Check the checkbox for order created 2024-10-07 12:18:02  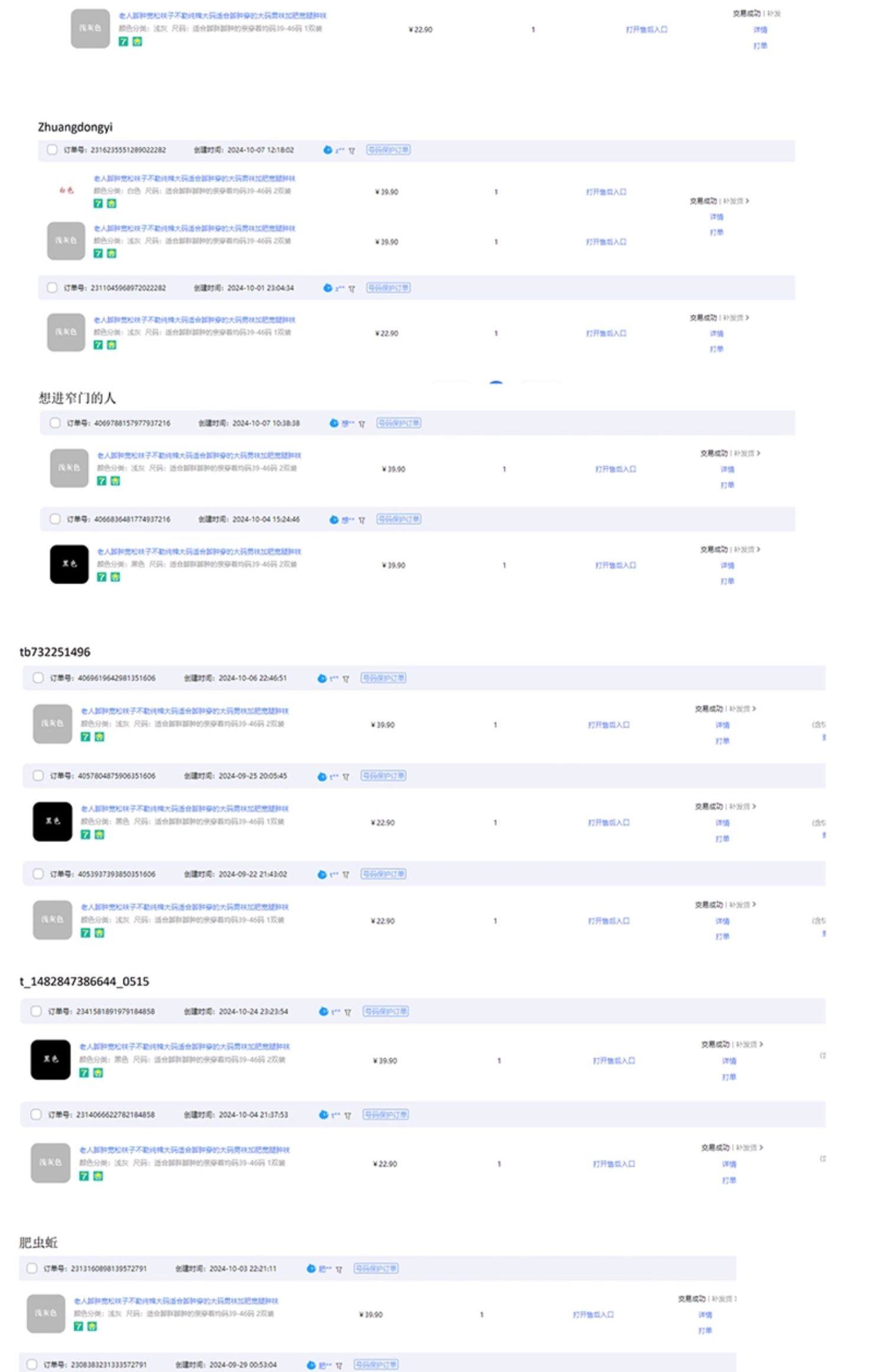tap(52, 149)
